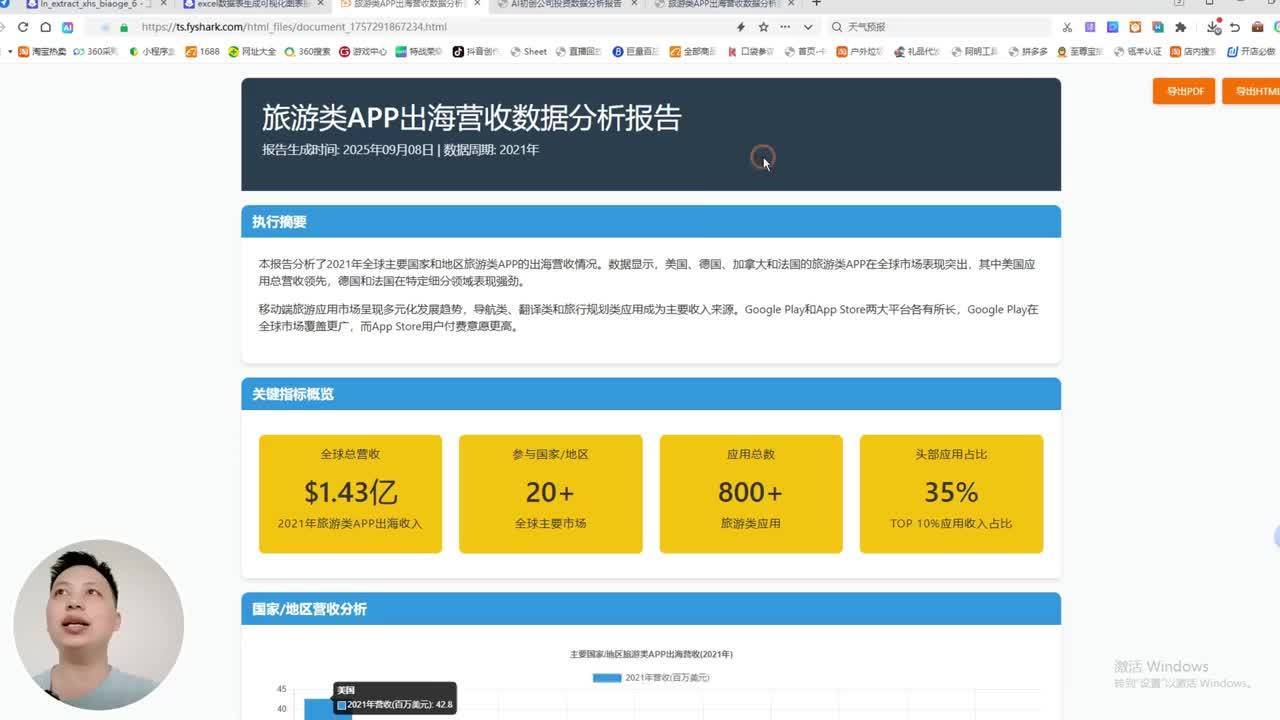Open the downloads icon in the toolbar
The image size is (1280, 720).
[x=1212, y=27]
